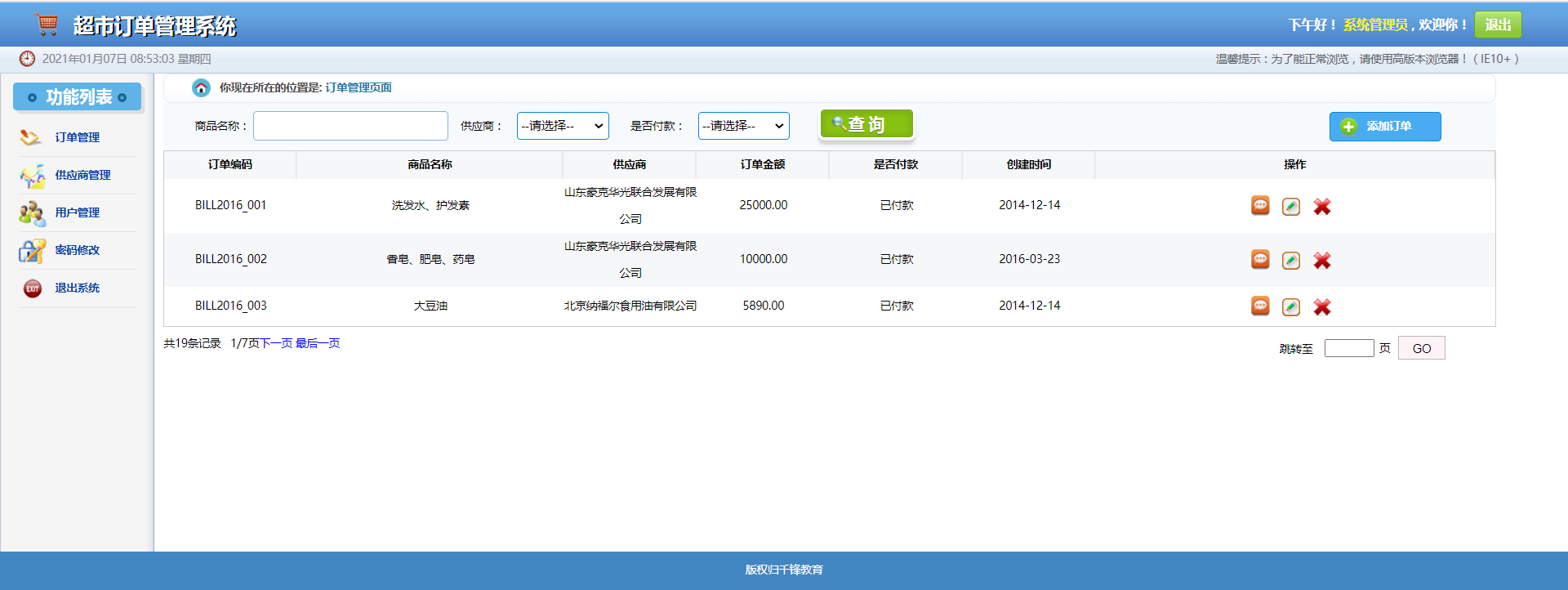This screenshot has height=590, width=1568.
Task: Click the 商品名称 column header
Action: (x=430, y=164)
